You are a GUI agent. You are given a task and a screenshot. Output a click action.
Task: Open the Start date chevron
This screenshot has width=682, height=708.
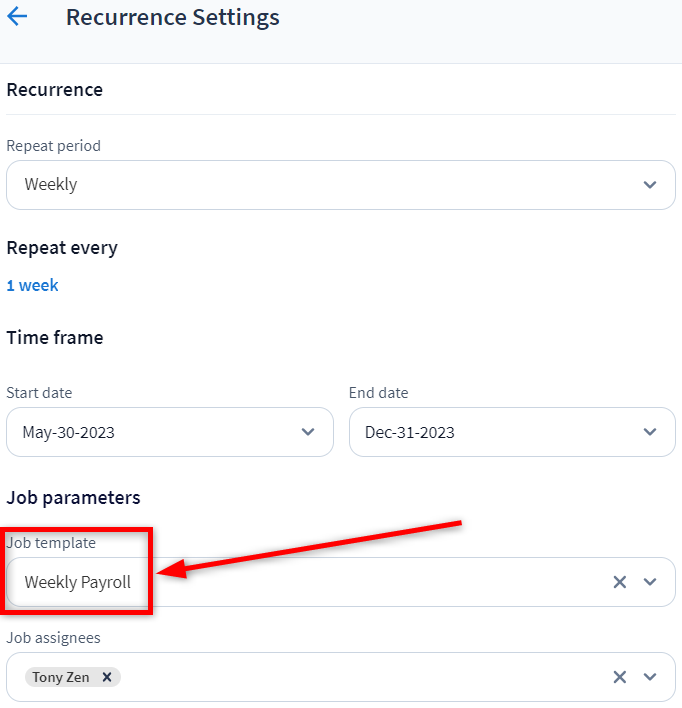[x=308, y=432]
